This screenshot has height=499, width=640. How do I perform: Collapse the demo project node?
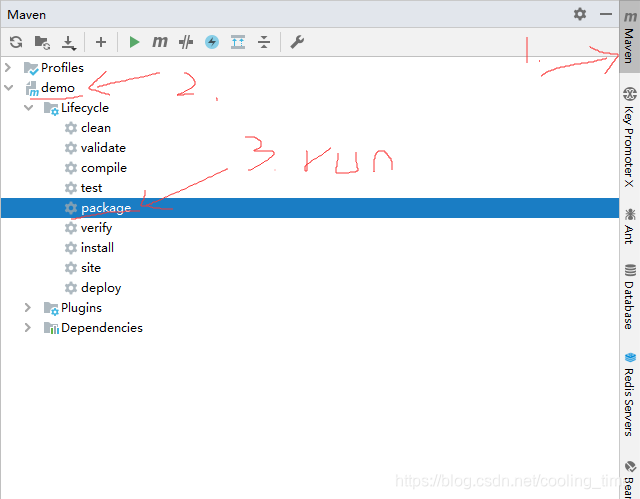point(9,87)
